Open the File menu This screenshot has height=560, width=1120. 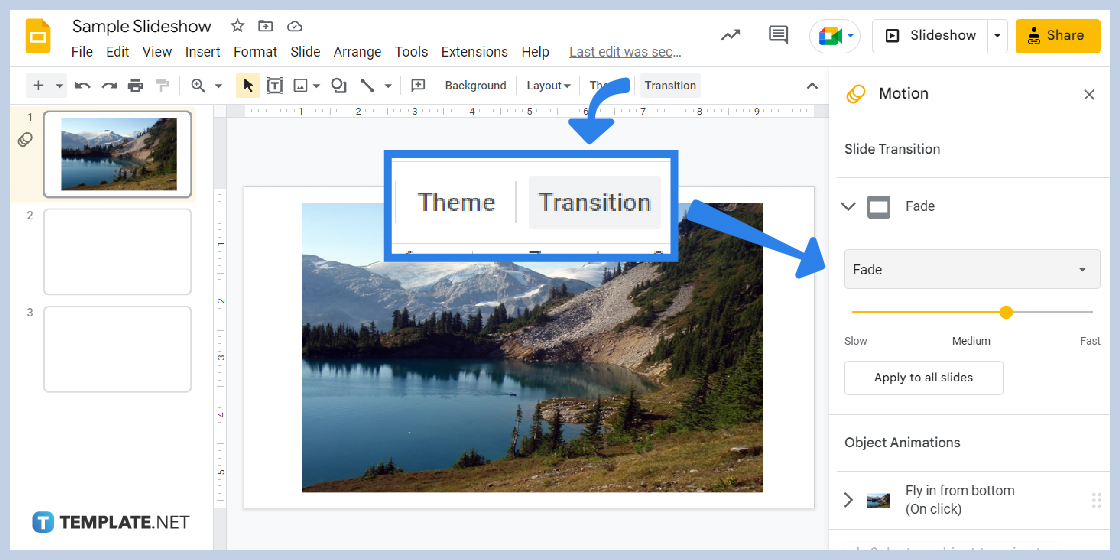pyautogui.click(x=82, y=52)
